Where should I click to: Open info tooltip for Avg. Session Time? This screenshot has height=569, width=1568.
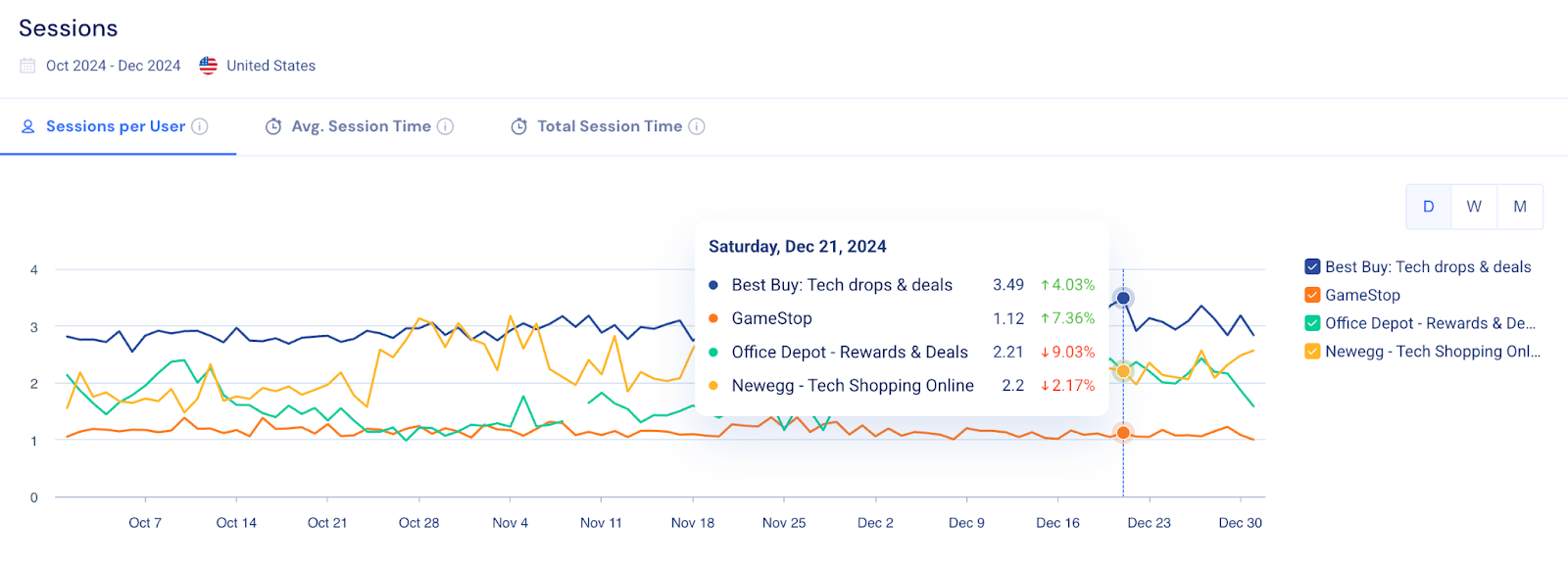coord(445,126)
